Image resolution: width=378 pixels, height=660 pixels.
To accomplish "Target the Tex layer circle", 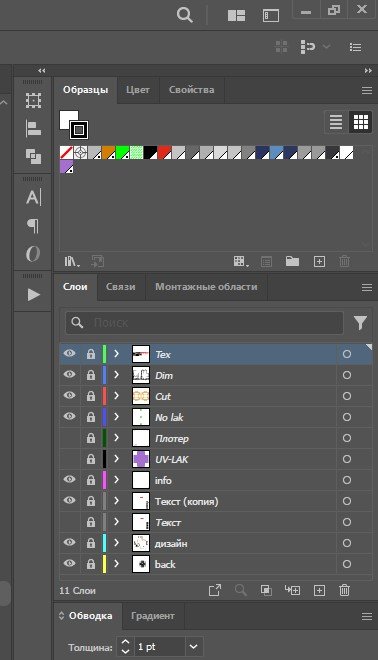I will click(x=346, y=354).
